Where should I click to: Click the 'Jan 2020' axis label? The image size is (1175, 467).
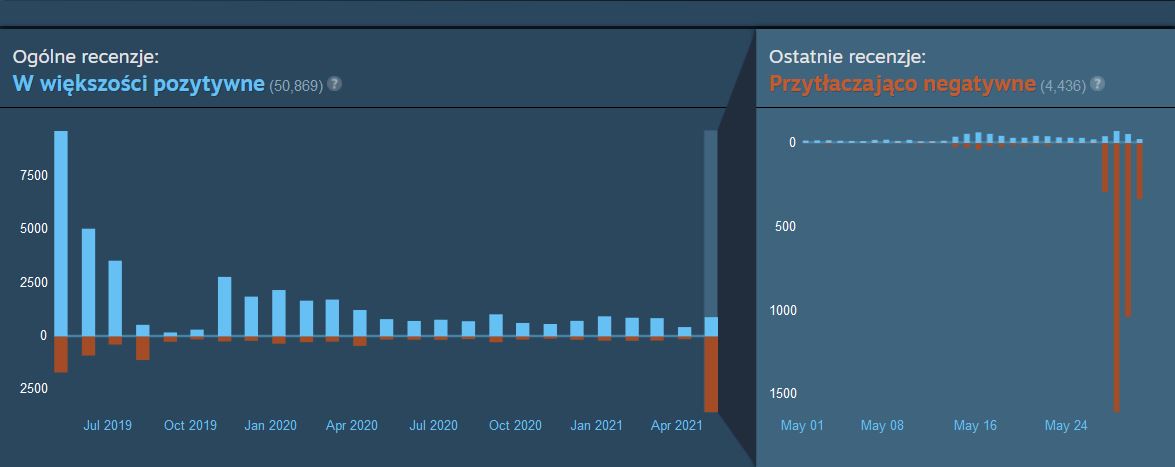tap(270, 425)
